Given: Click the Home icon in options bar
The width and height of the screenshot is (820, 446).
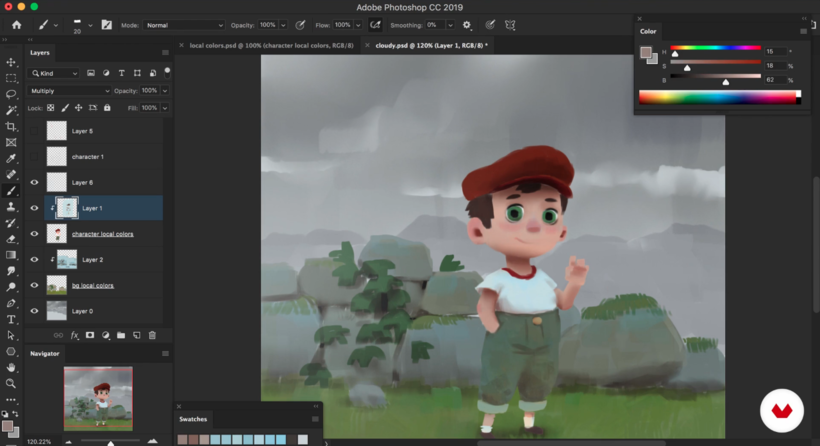Looking at the screenshot, I should (17, 25).
